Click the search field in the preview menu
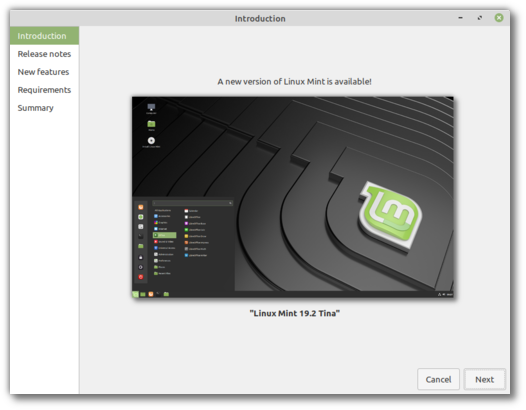 click(x=192, y=203)
